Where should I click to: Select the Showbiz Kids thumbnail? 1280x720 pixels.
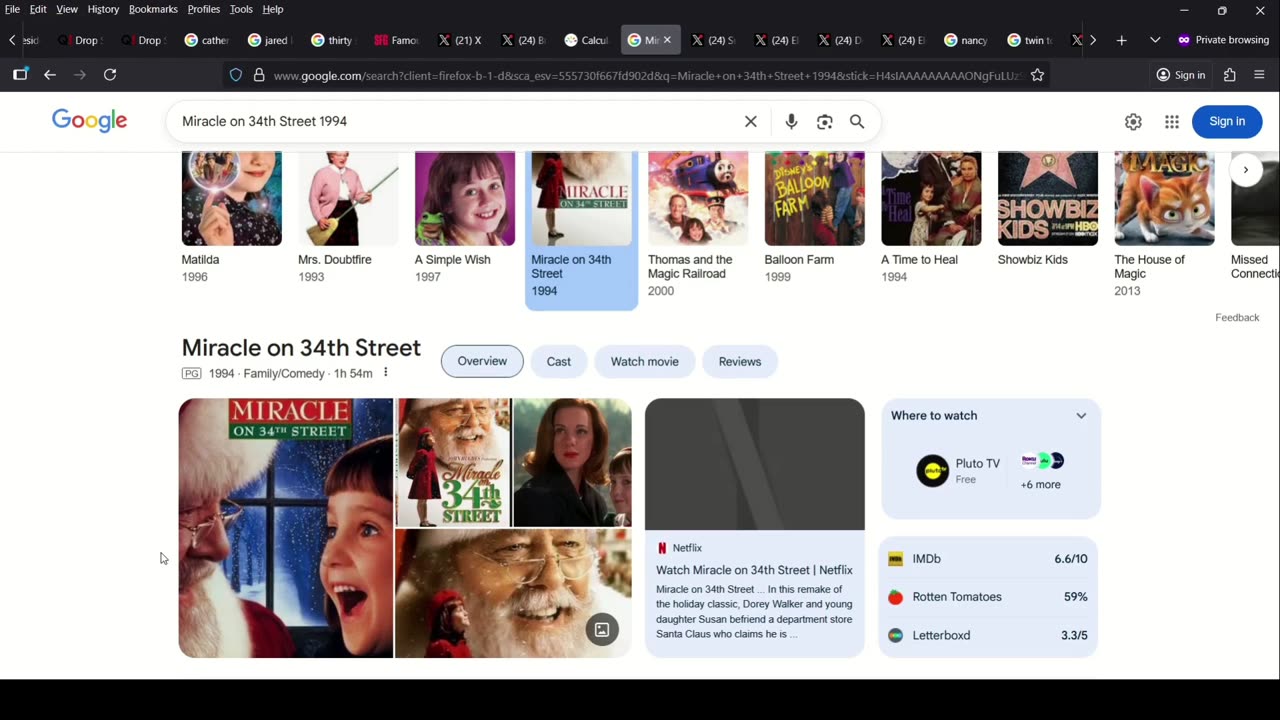pos(1048,199)
